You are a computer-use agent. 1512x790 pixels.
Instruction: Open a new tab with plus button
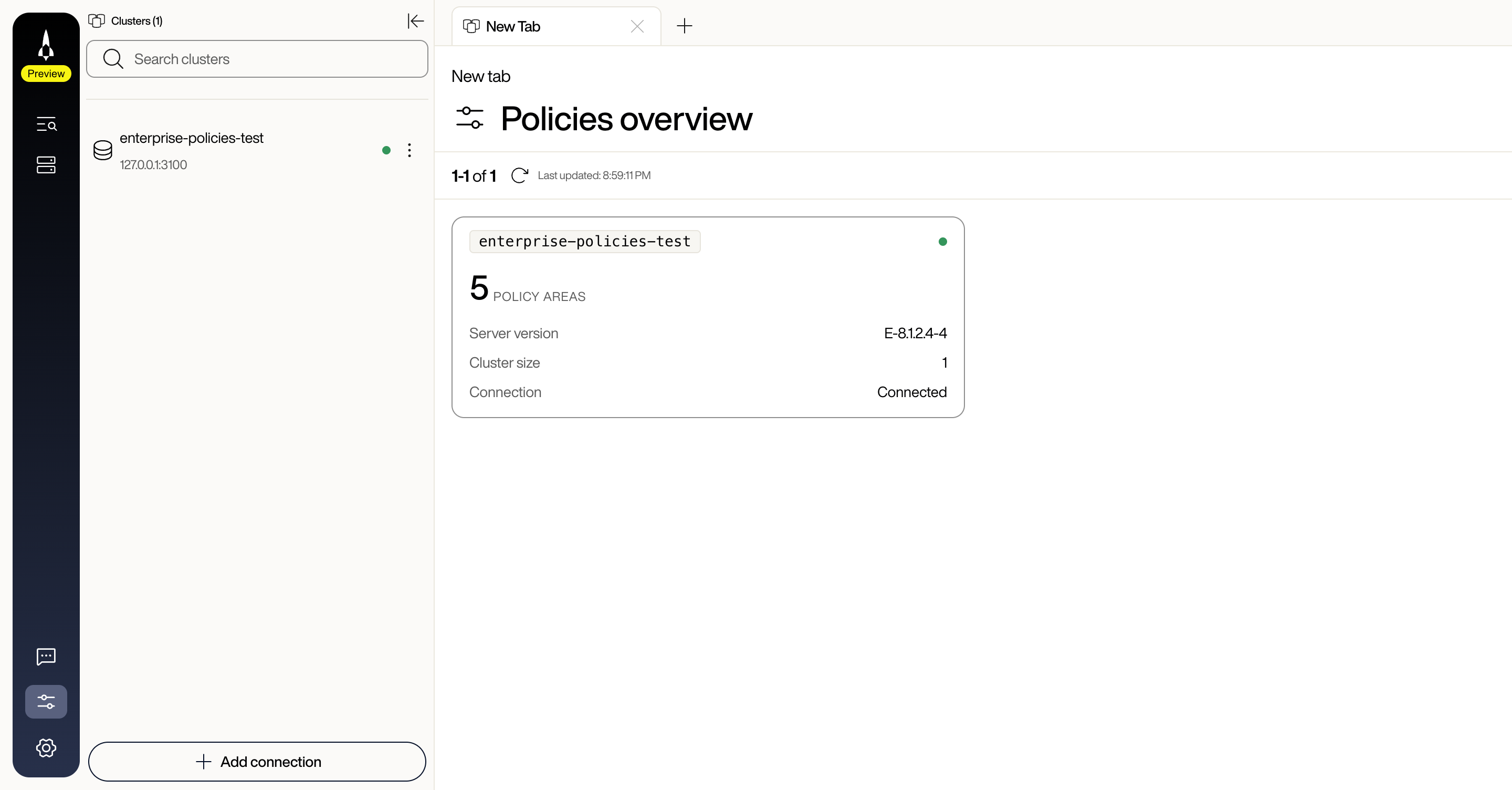click(685, 26)
